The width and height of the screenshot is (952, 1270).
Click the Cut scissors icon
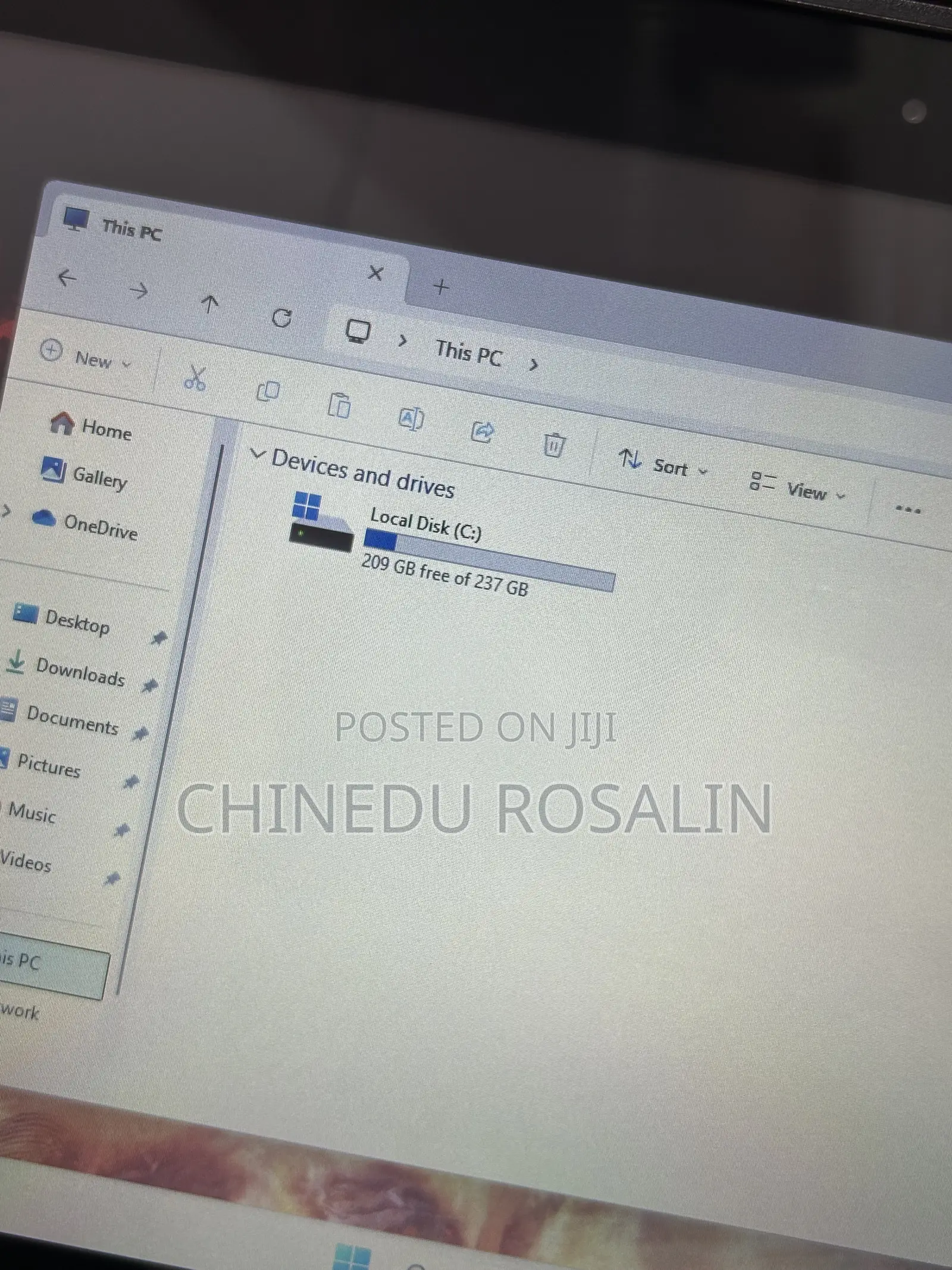point(195,378)
